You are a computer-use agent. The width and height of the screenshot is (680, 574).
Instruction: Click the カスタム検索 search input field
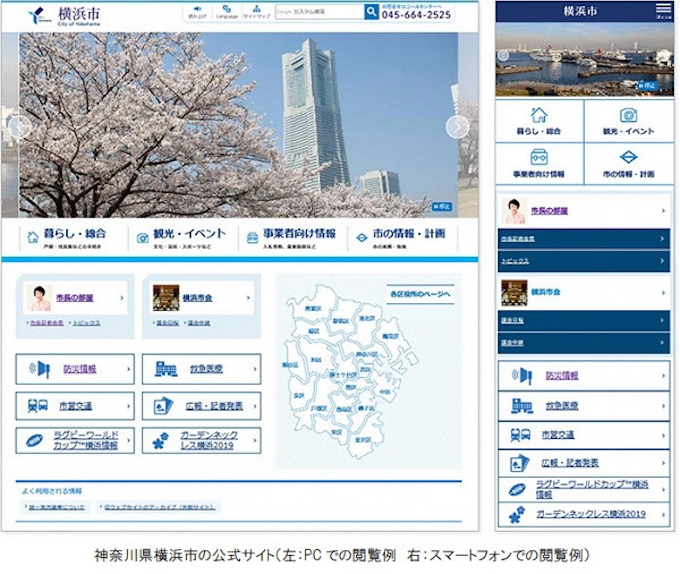305,14
